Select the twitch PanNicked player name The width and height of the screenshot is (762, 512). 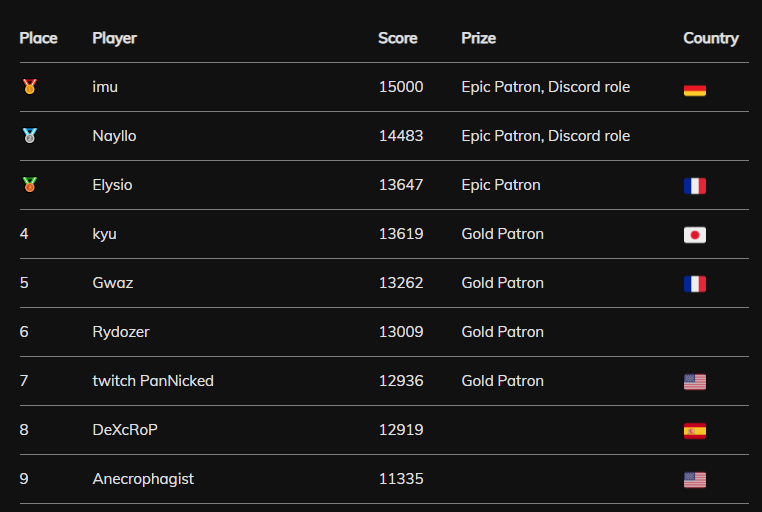(153, 381)
